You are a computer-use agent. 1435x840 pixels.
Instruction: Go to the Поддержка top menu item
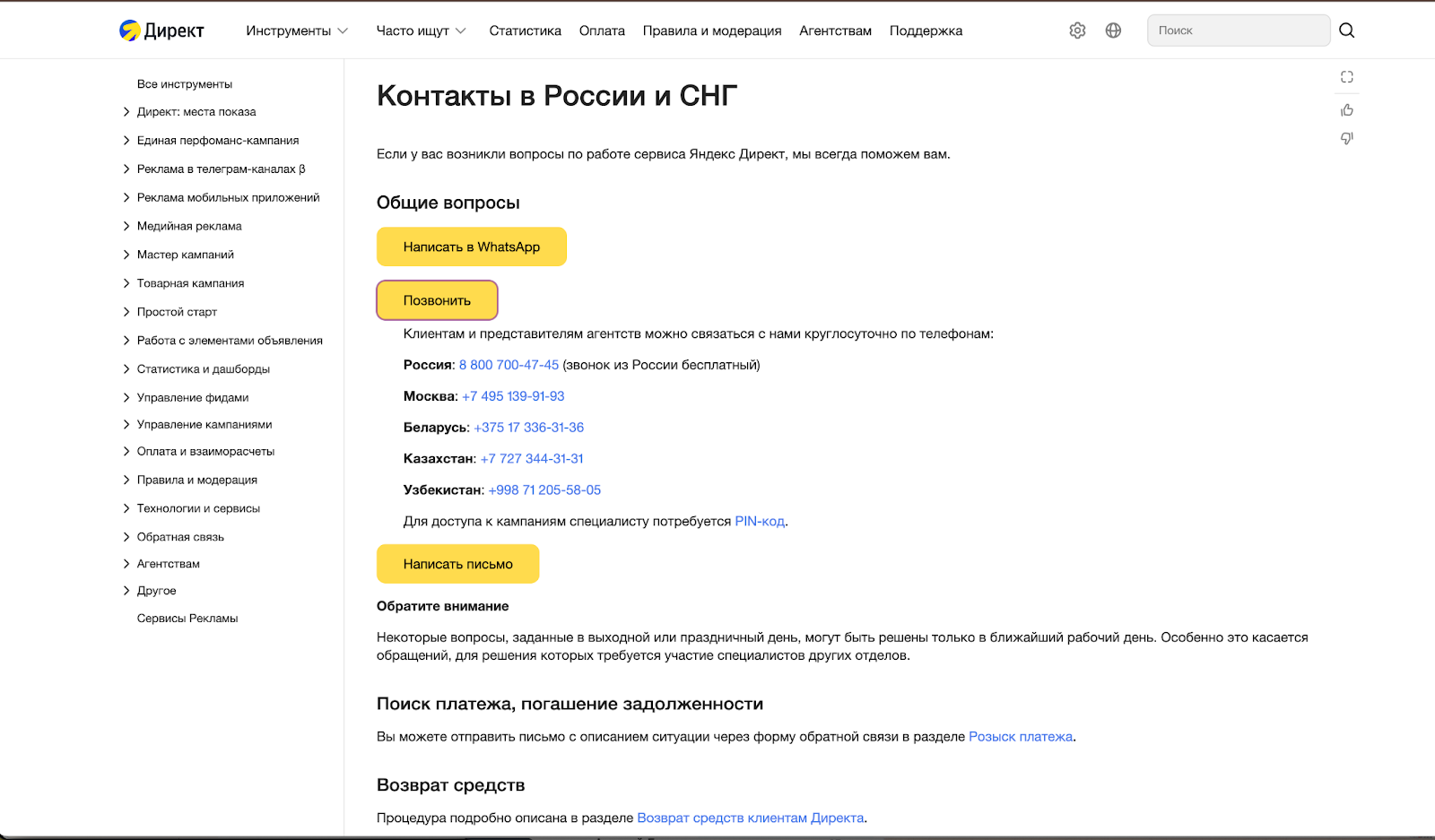[x=926, y=30]
